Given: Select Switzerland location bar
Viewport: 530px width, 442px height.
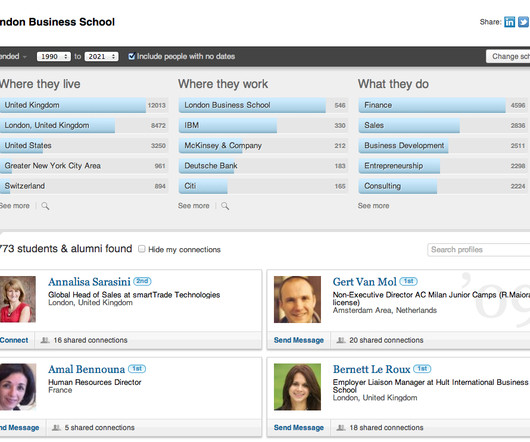Looking at the screenshot, I should (x=84, y=186).
